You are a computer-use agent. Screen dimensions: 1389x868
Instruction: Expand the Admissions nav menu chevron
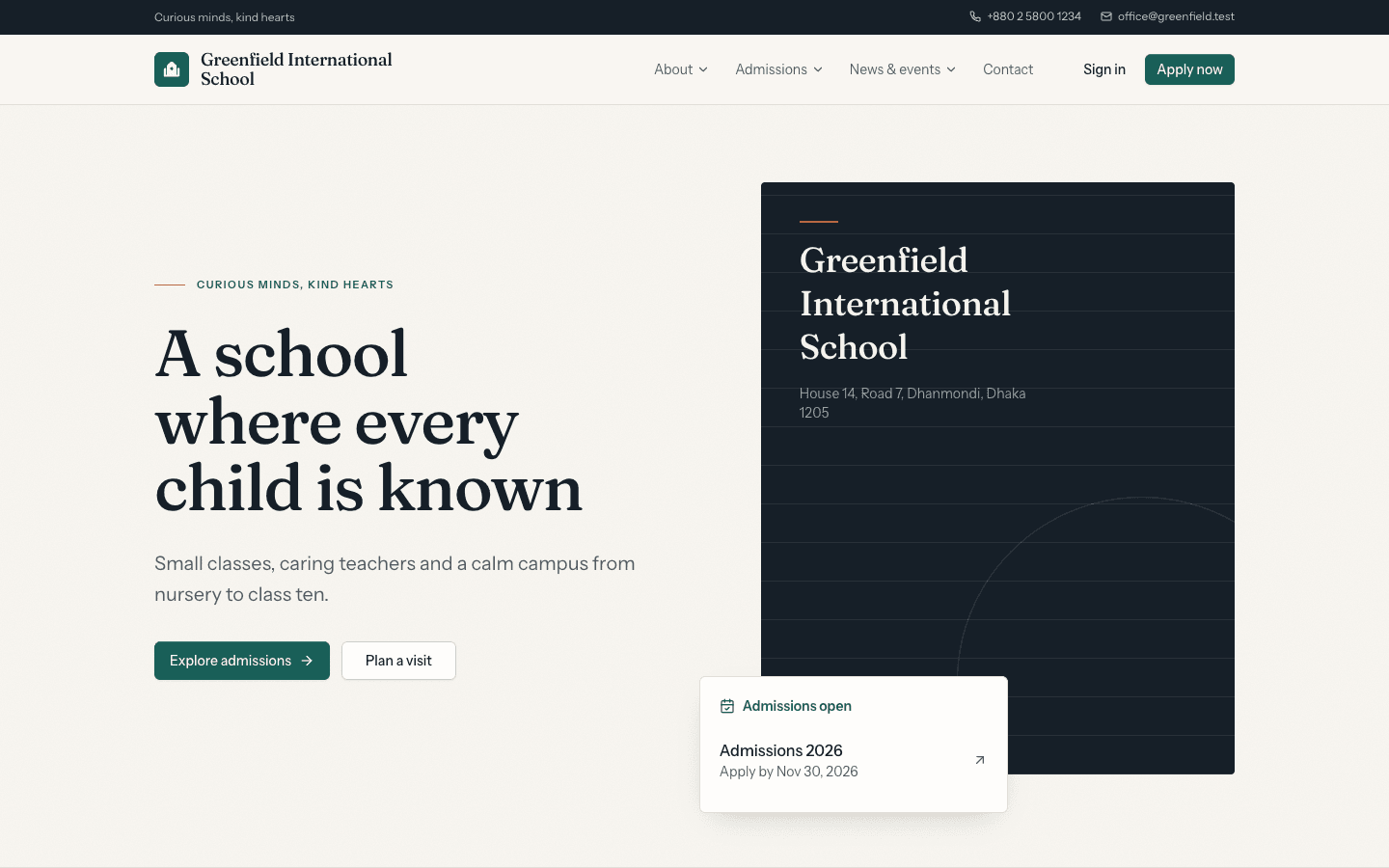coord(818,69)
